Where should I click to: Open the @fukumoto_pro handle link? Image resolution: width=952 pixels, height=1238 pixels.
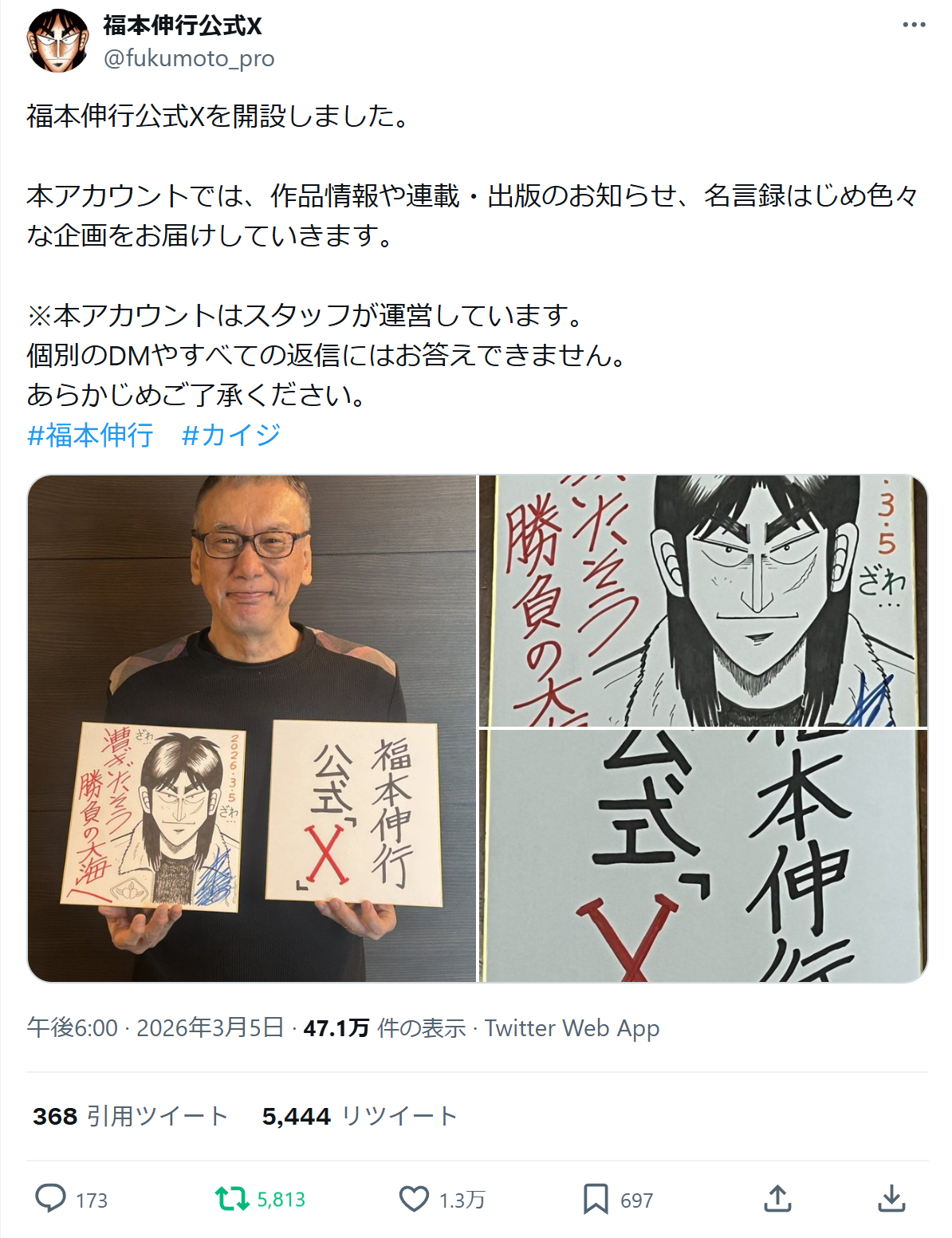click(189, 58)
